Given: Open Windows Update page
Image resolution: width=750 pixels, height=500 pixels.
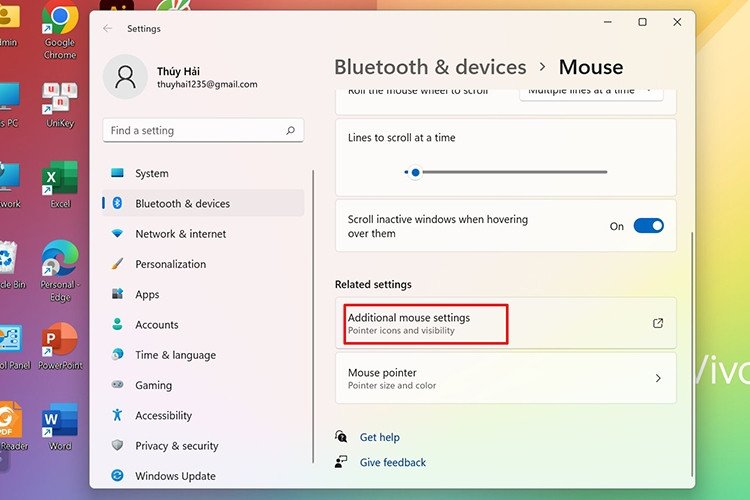Looking at the screenshot, I should 203,476.
